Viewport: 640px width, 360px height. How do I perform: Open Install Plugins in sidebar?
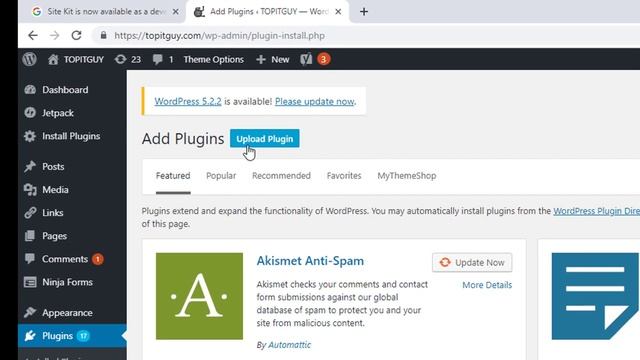tap(72, 136)
